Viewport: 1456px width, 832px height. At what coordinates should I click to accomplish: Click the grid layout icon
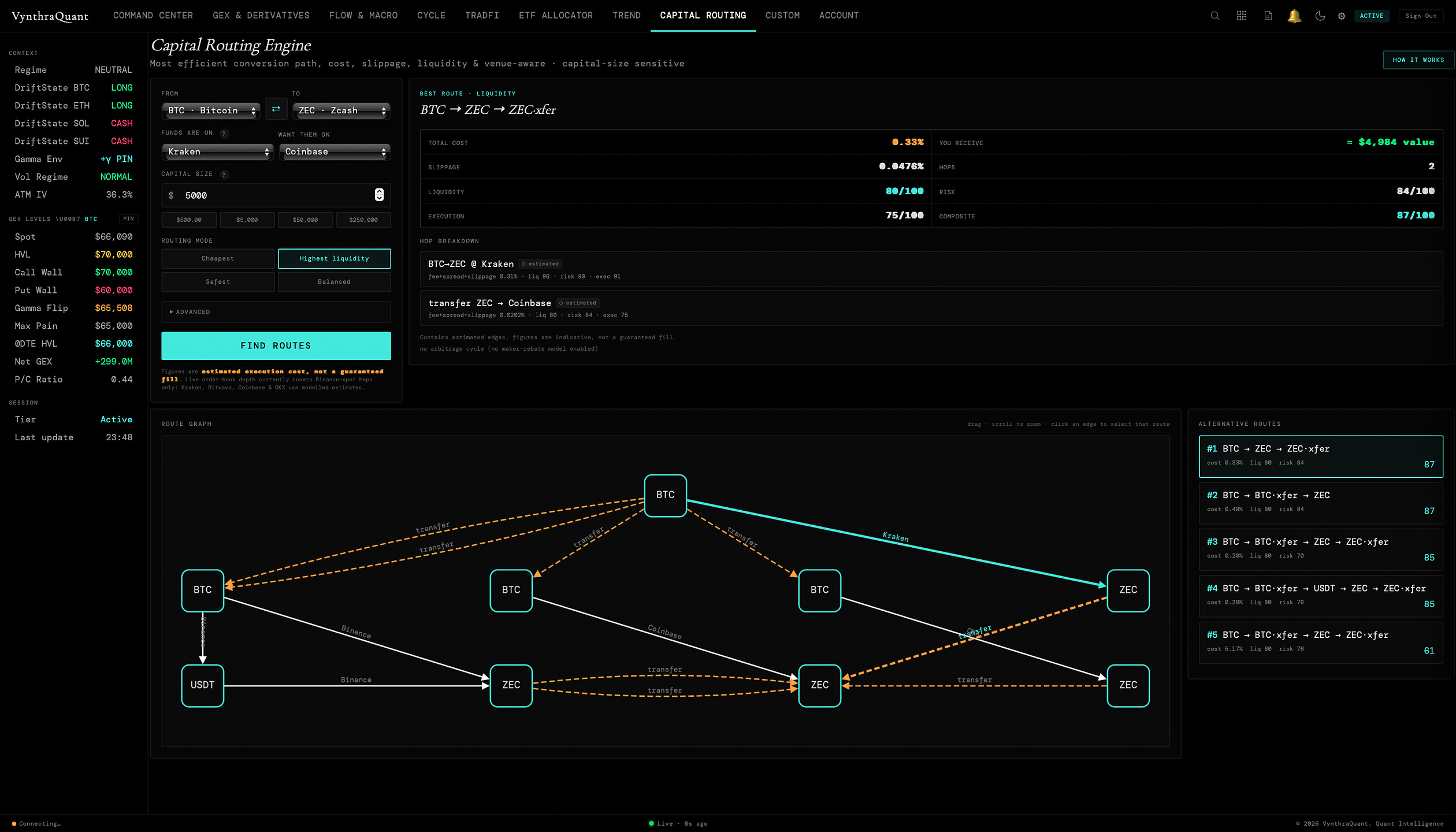click(x=1242, y=16)
